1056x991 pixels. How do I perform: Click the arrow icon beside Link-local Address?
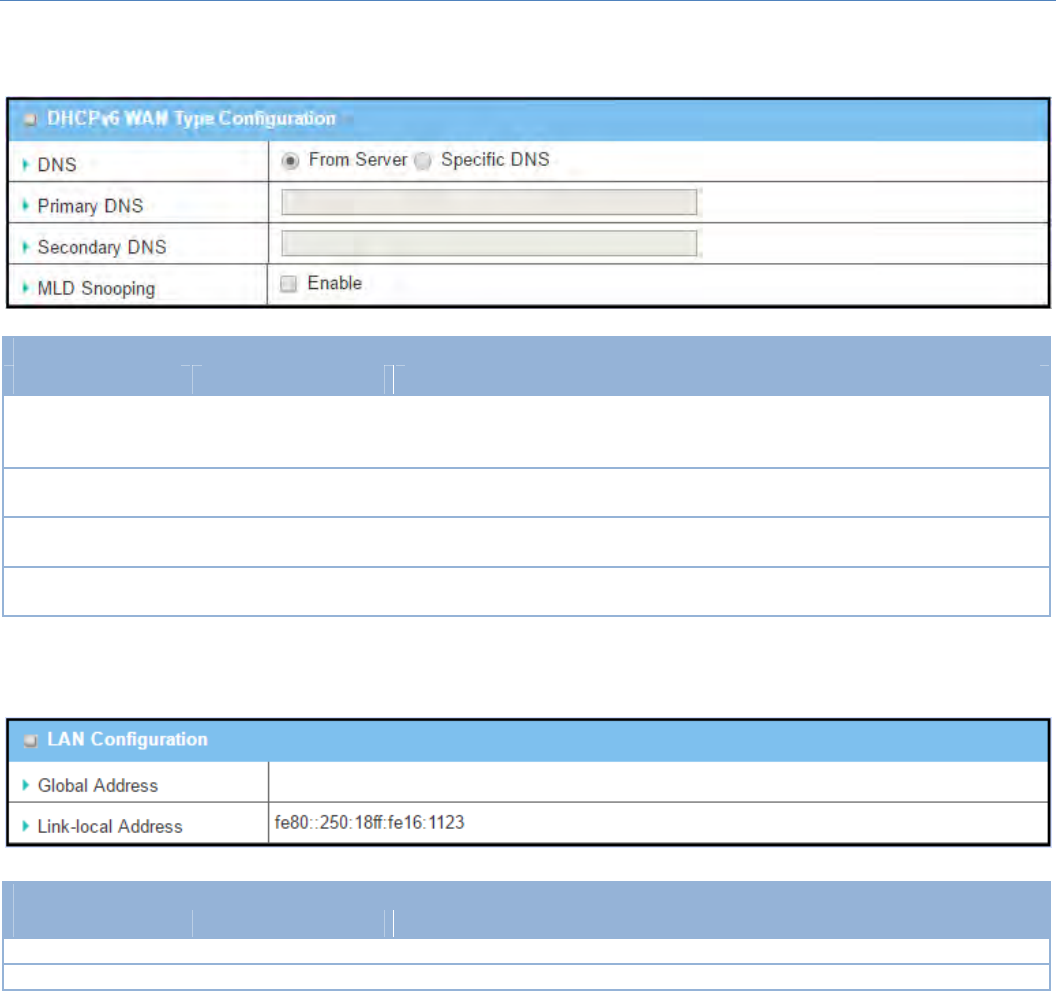26,827
